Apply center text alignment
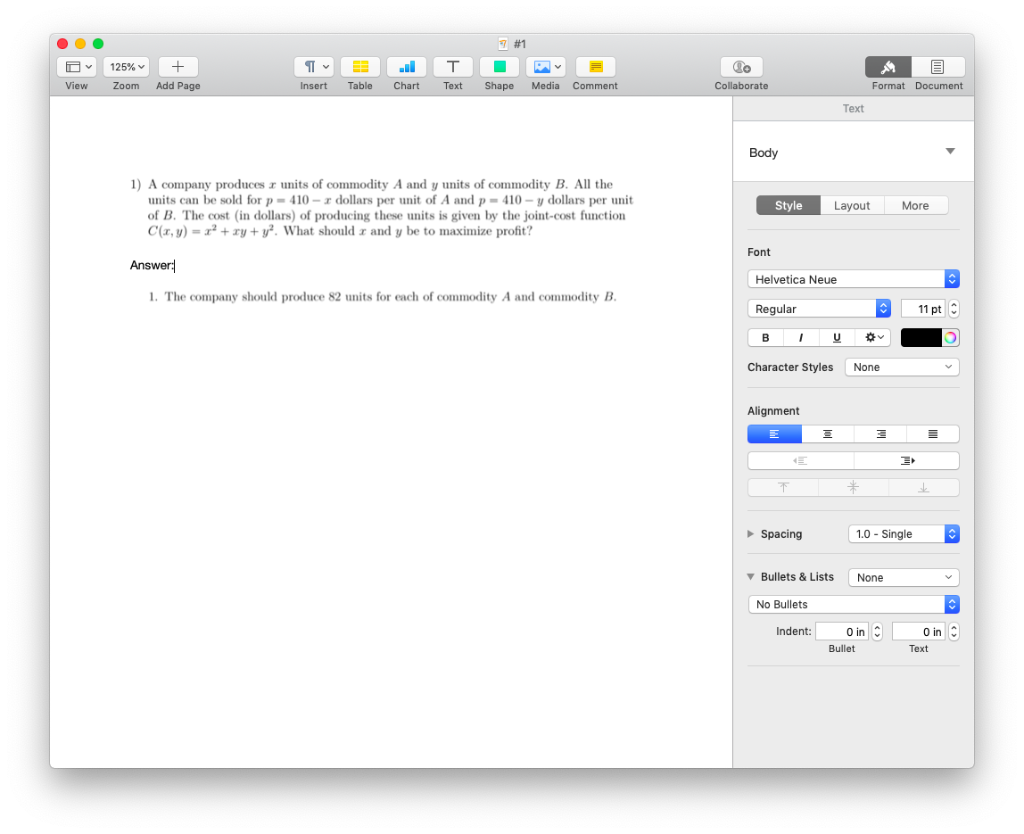The image size is (1024, 834). 827,433
